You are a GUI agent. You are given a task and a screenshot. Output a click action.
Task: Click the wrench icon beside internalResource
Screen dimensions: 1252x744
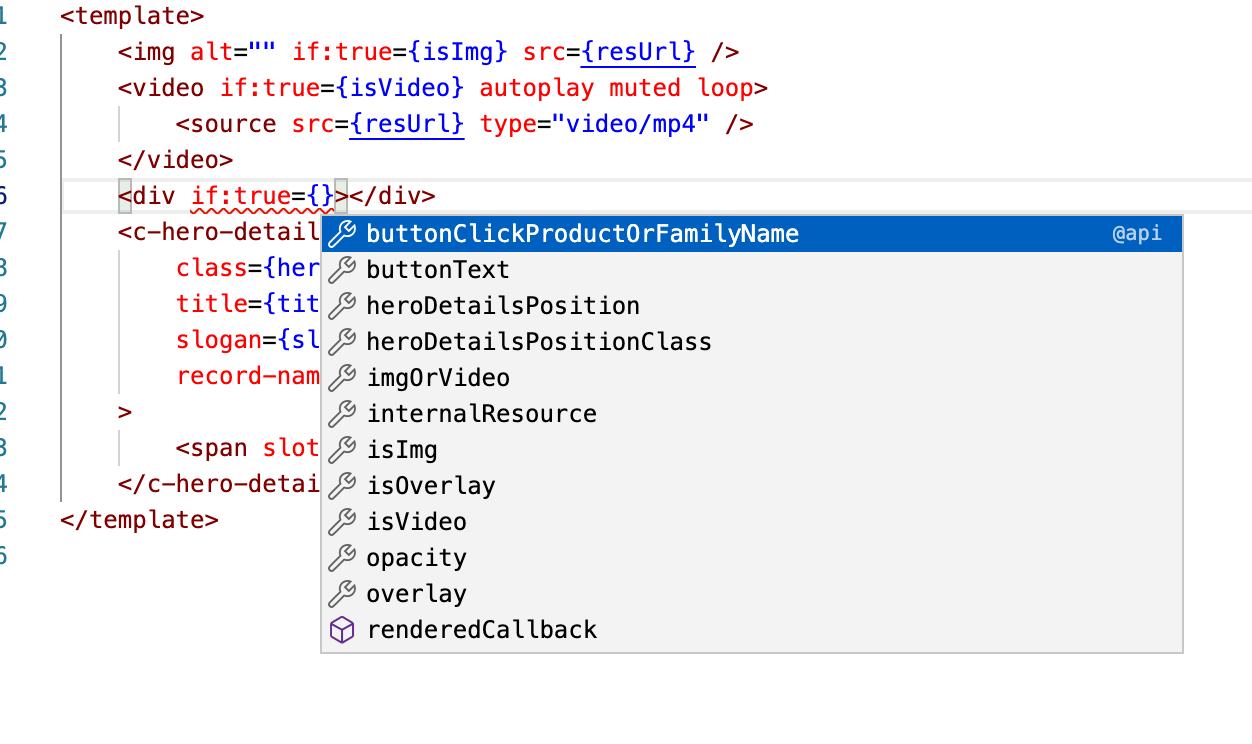click(x=341, y=413)
